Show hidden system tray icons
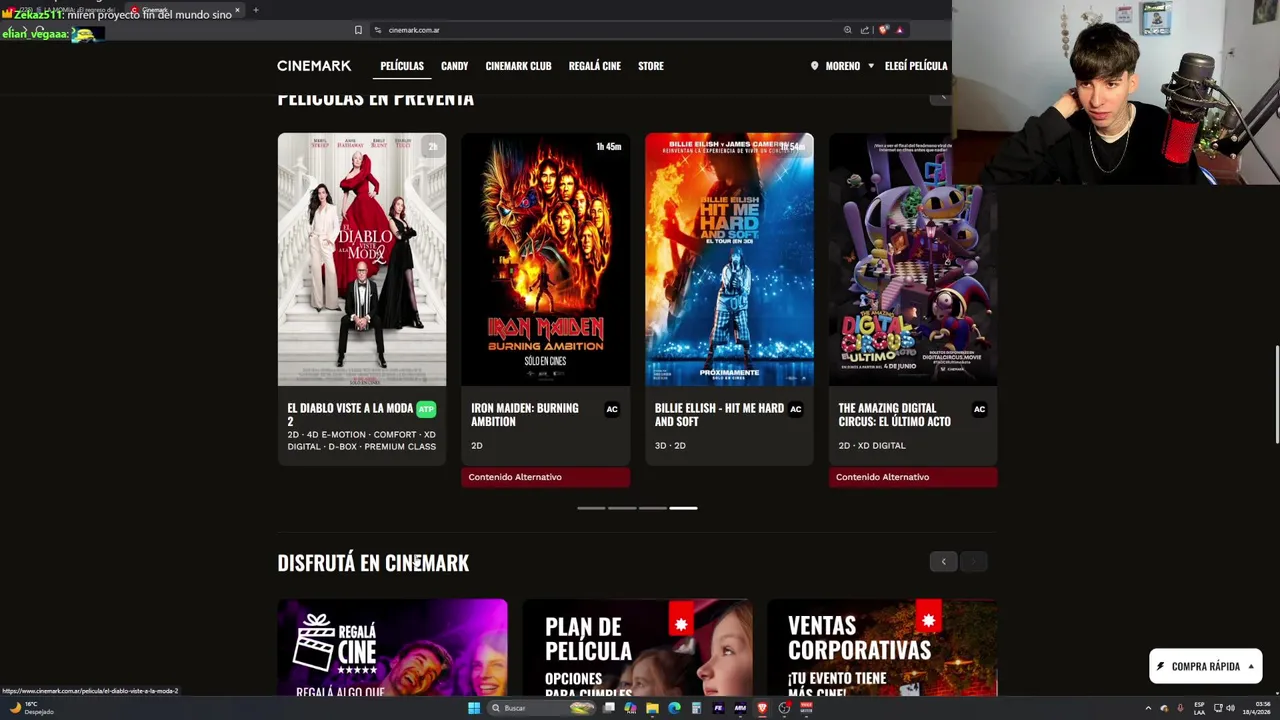 (x=1148, y=708)
